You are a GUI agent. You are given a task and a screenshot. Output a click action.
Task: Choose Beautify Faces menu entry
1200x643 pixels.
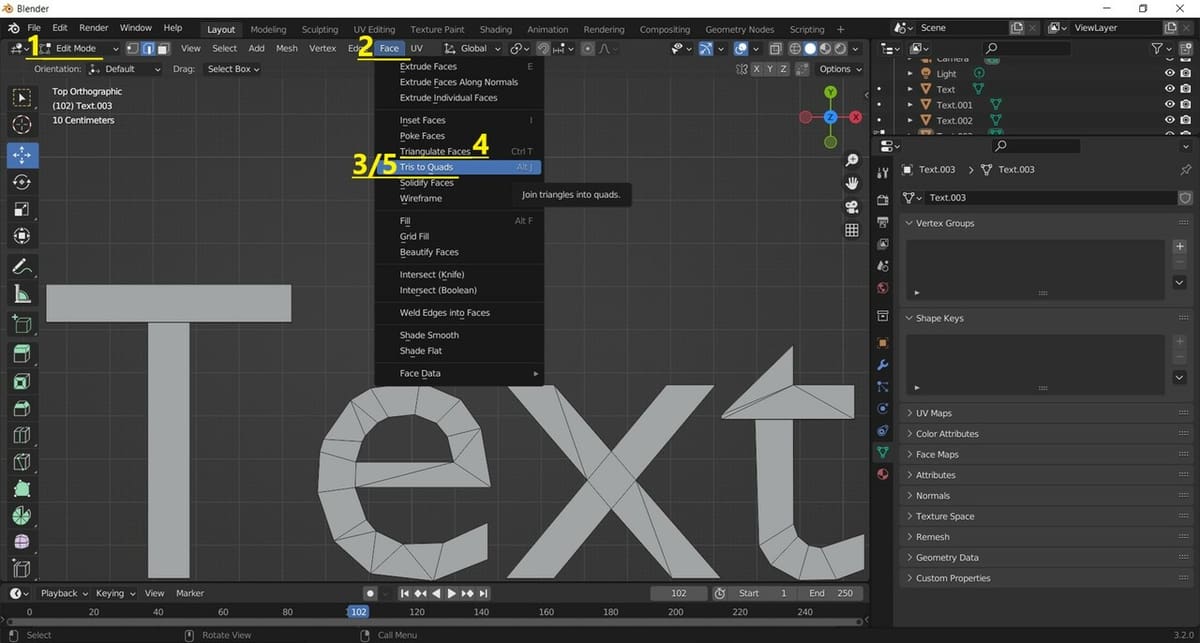pyautogui.click(x=458, y=252)
